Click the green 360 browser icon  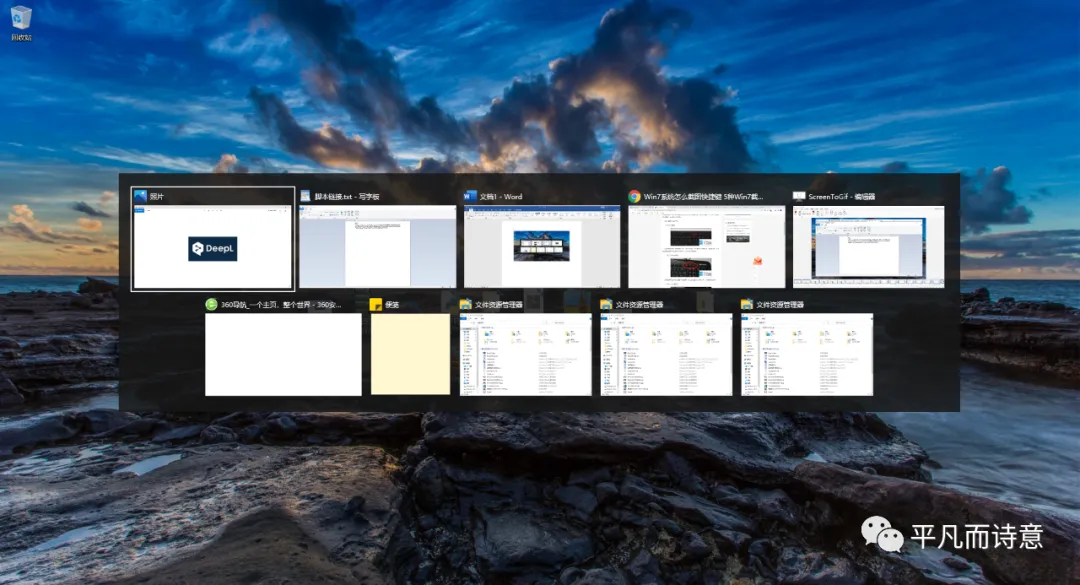point(211,304)
